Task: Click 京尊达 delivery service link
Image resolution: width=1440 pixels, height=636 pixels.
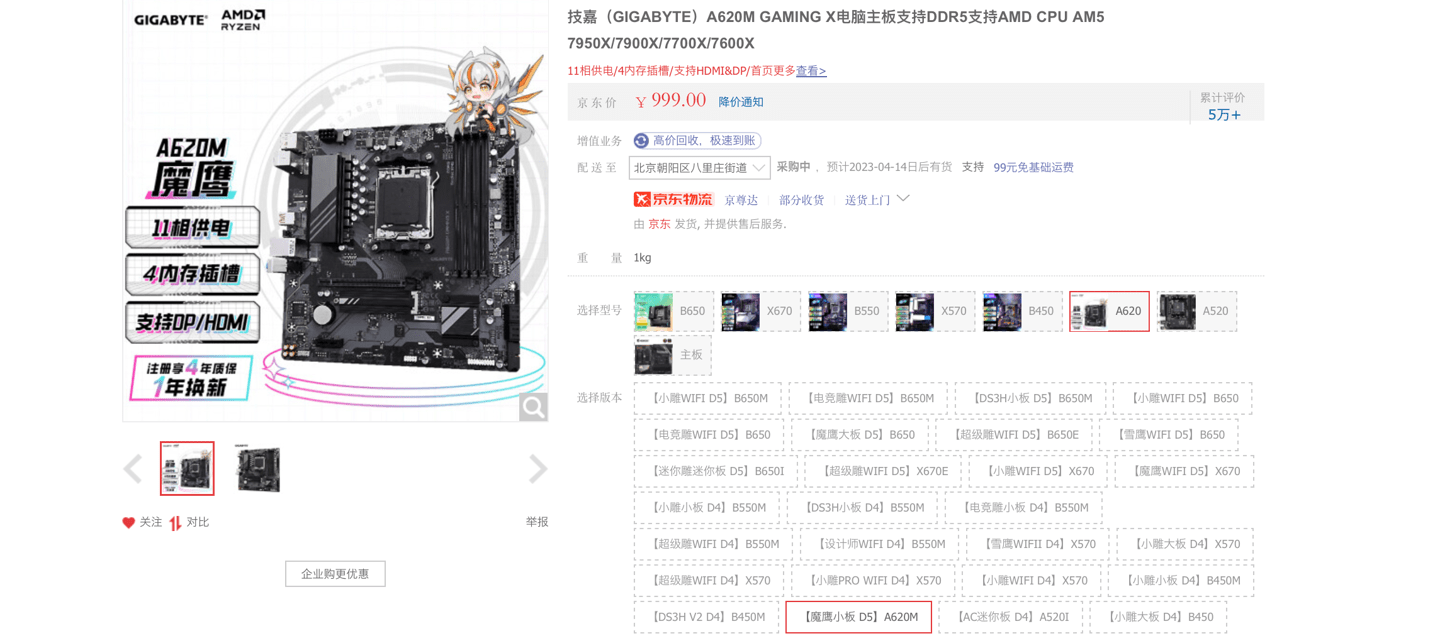Action: (741, 200)
